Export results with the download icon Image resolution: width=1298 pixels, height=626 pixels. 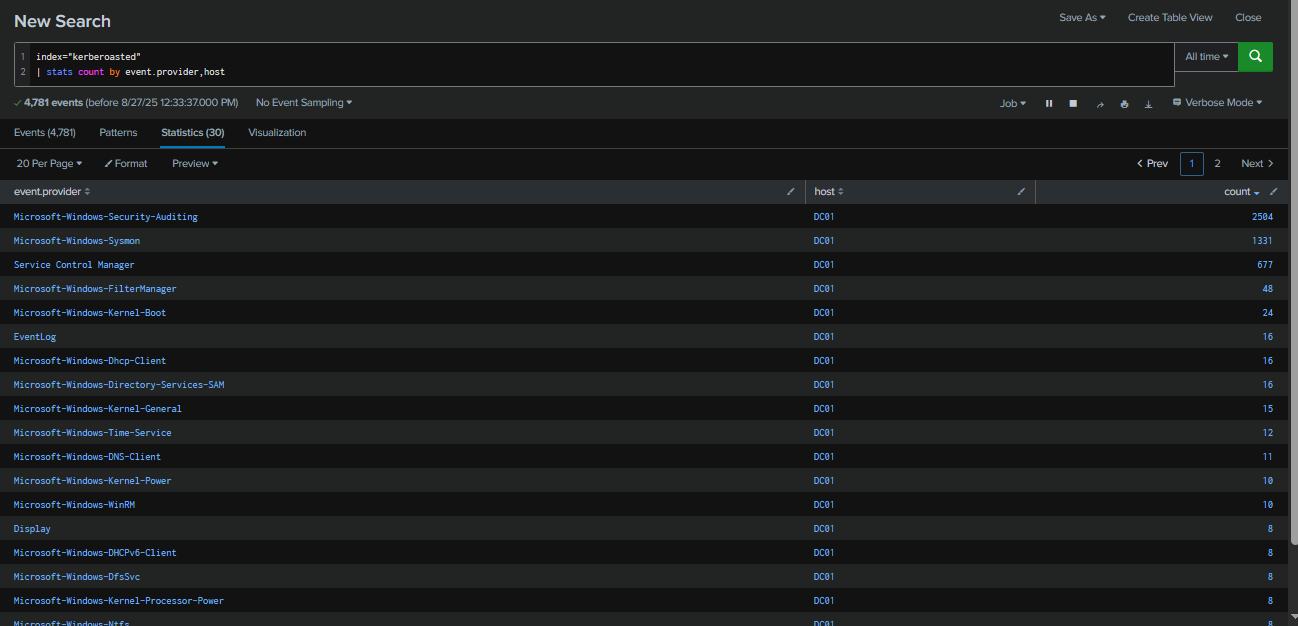click(1148, 103)
